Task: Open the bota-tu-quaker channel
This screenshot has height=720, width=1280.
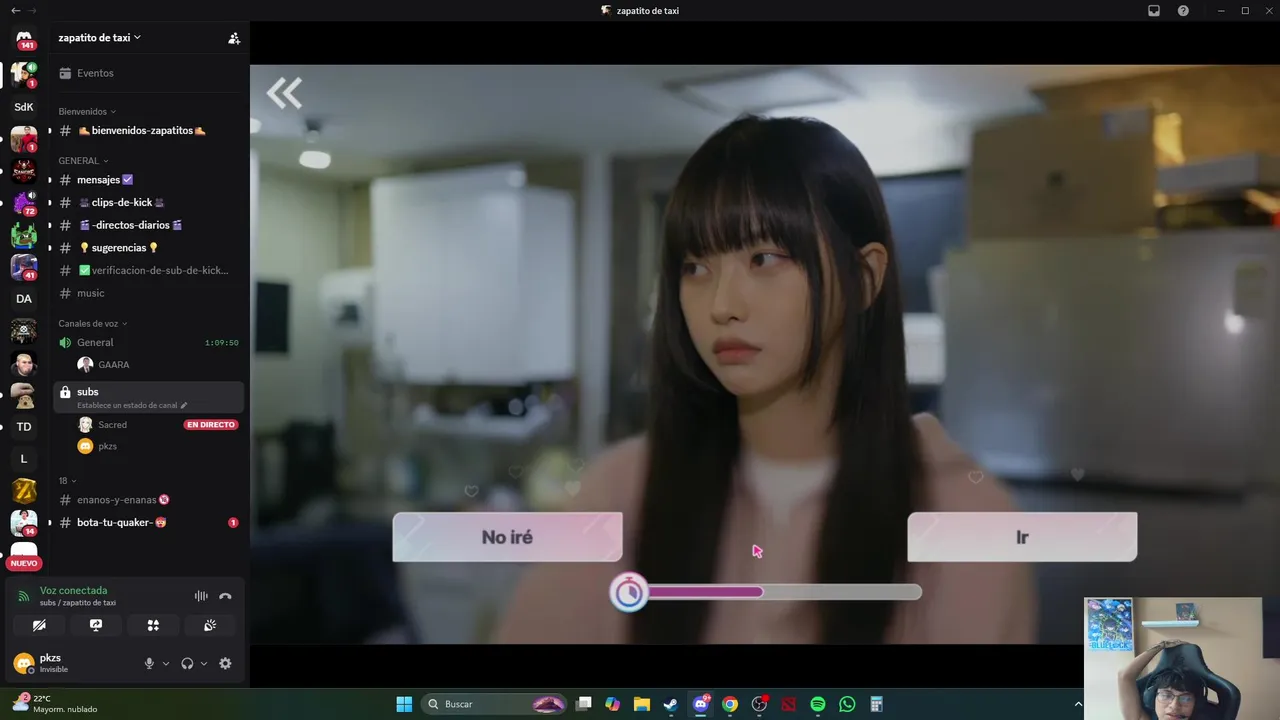Action: coord(148,522)
